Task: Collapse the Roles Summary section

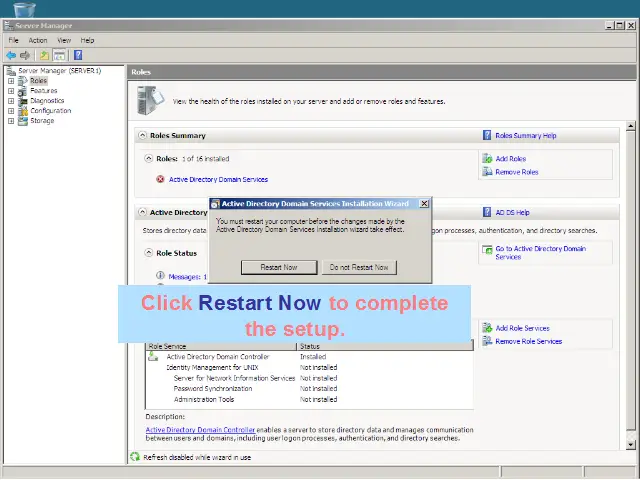Action: [142, 135]
